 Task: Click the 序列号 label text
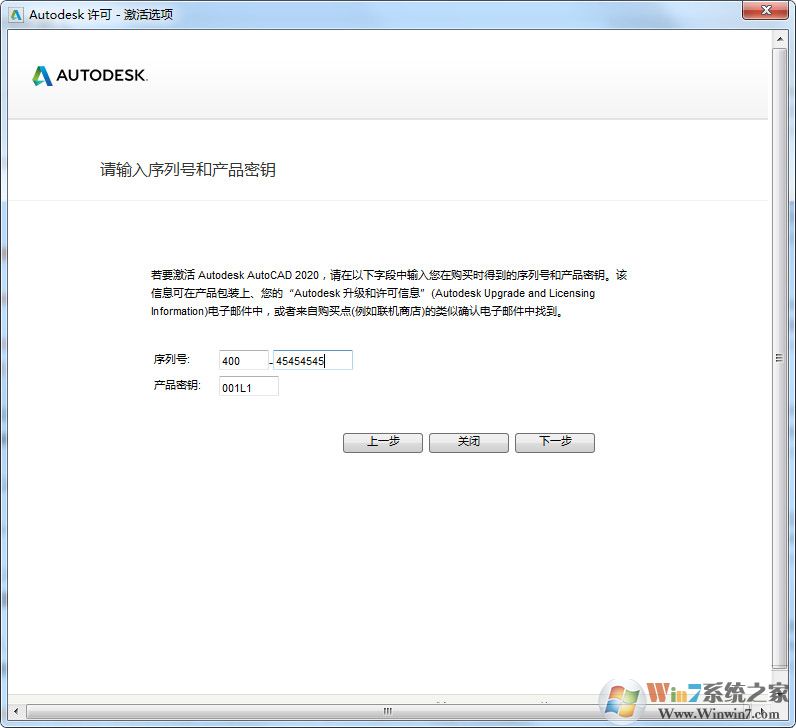(x=171, y=359)
